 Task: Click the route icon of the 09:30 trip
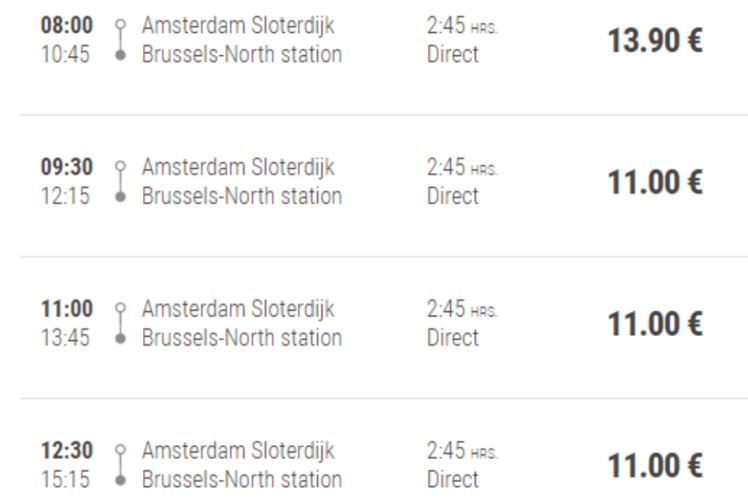(121, 182)
